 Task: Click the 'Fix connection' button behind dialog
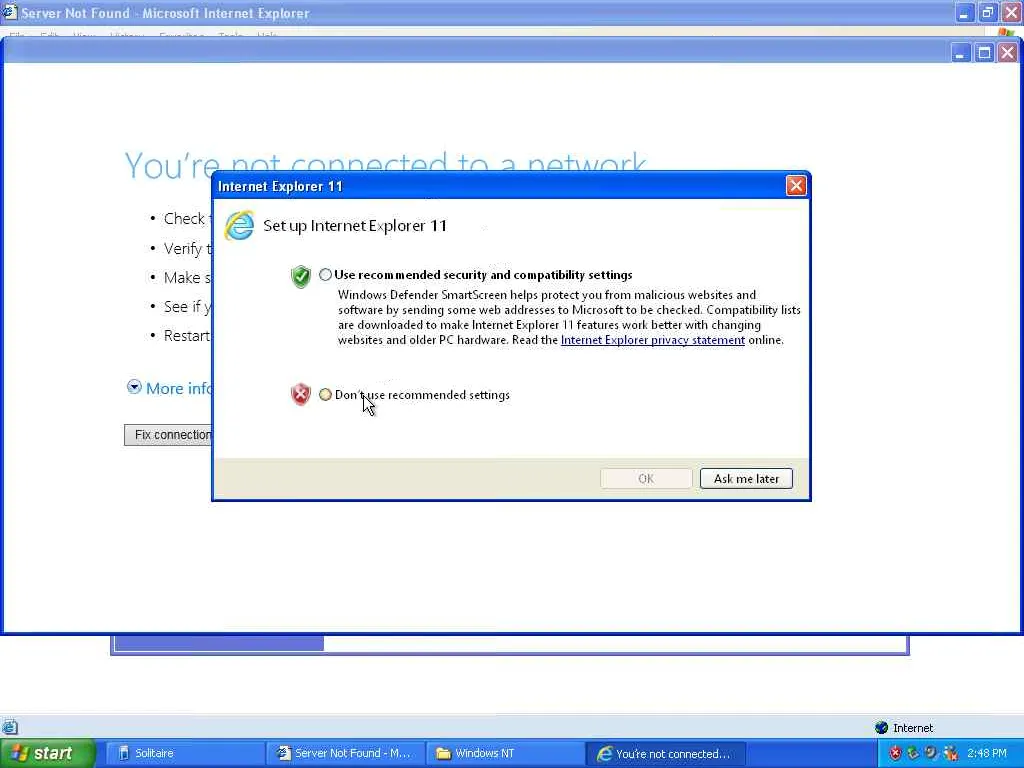point(168,435)
